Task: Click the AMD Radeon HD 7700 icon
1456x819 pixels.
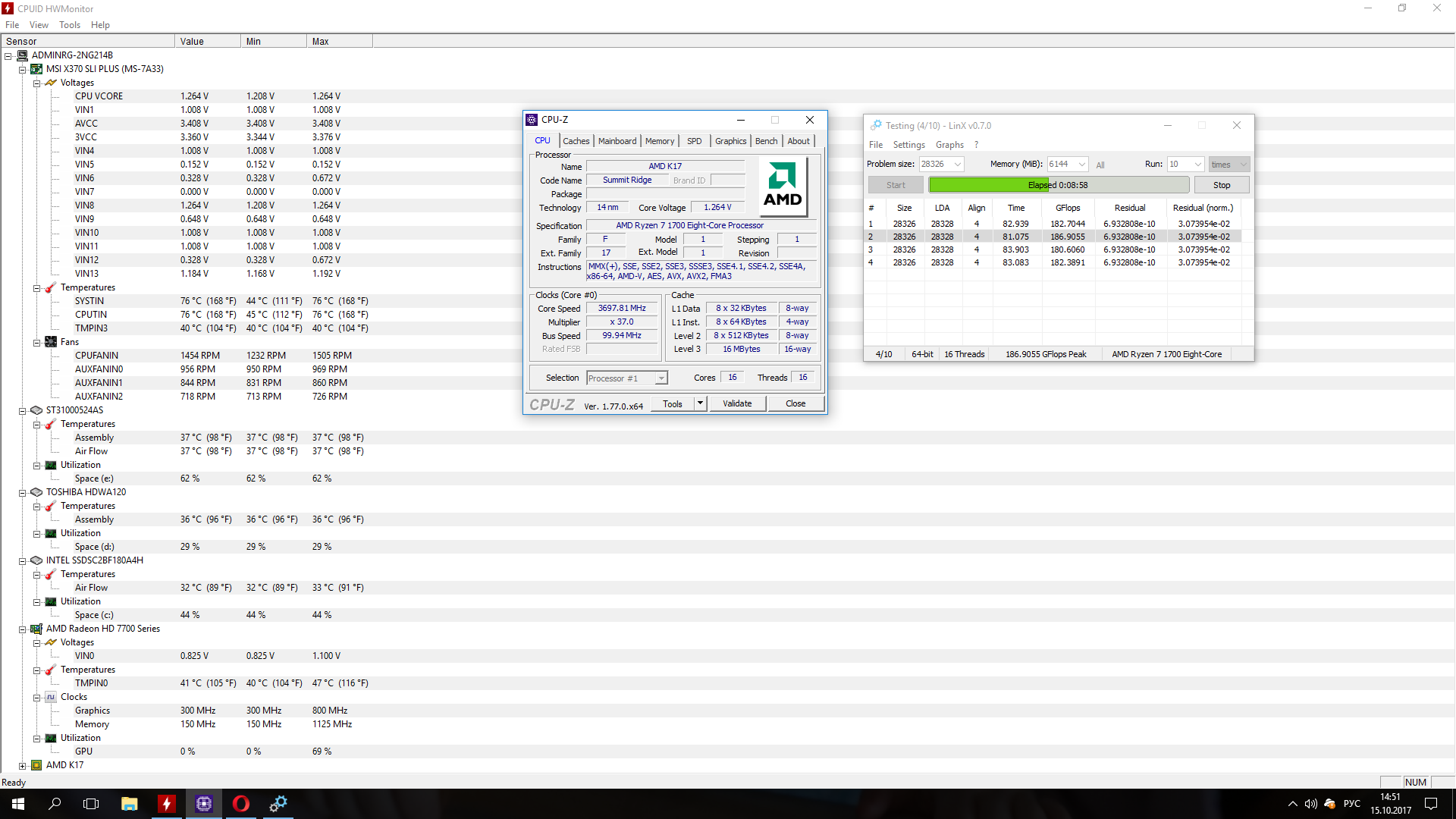Action: [x=36, y=629]
